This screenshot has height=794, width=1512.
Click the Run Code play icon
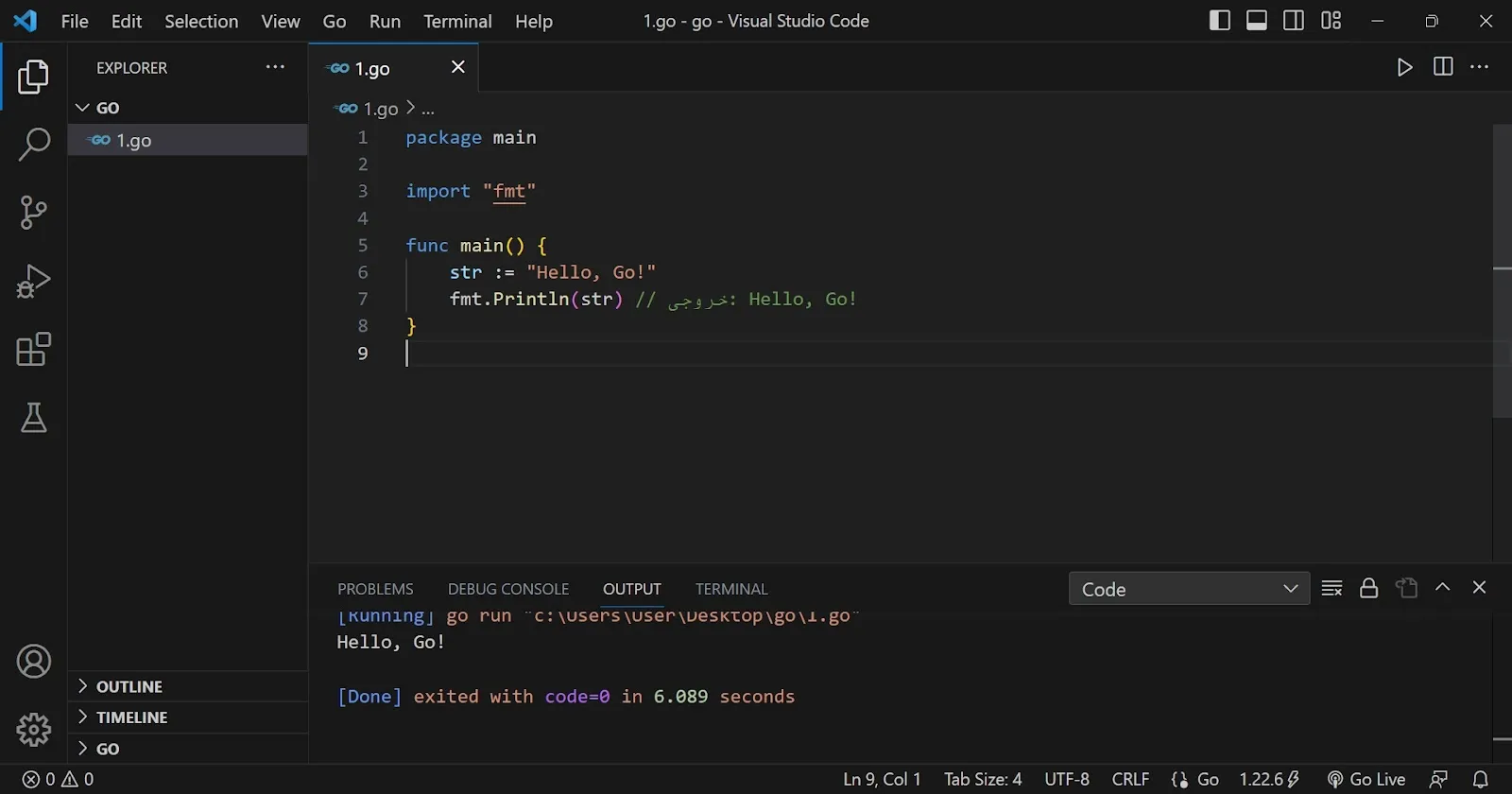point(1405,67)
